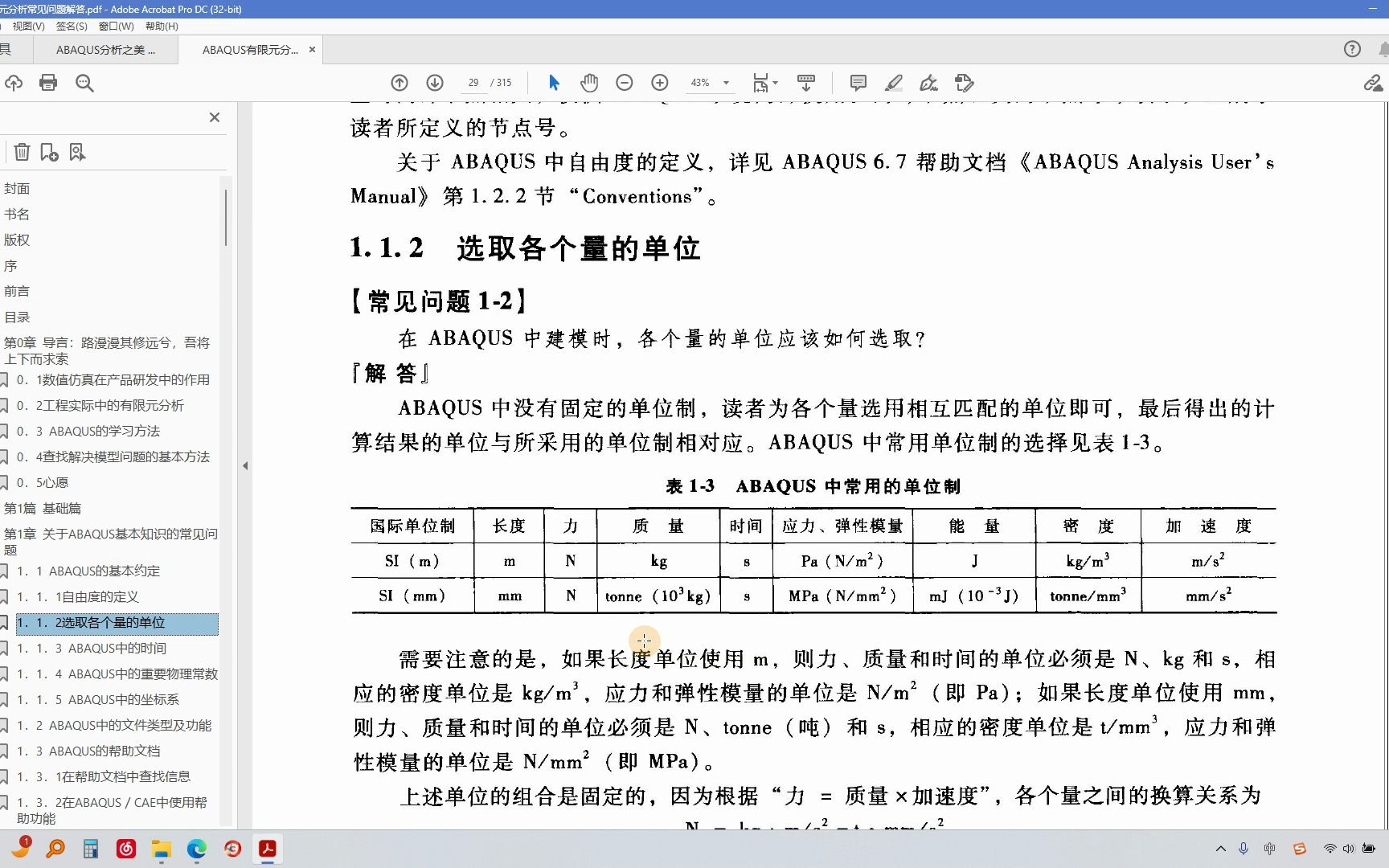
Task: Find current bookmark icon
Action: [77, 152]
